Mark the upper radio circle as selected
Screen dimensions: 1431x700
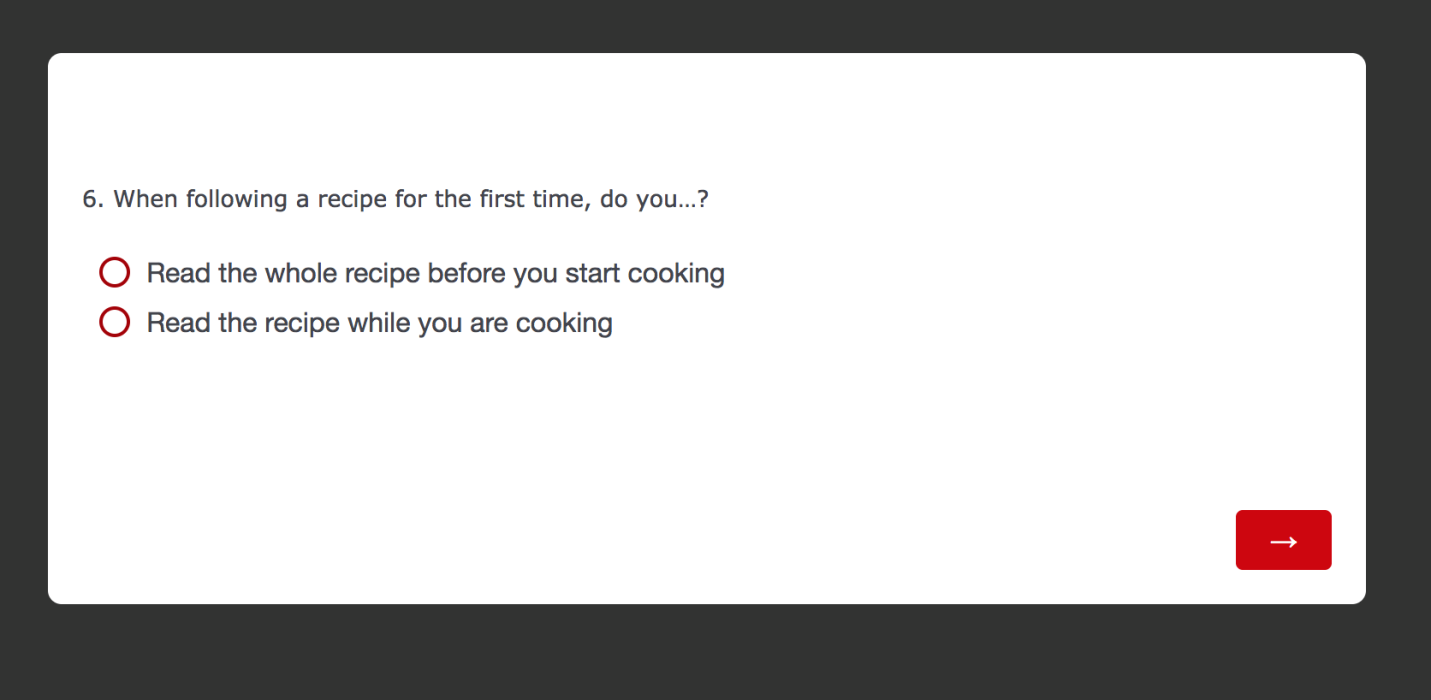pos(115,272)
